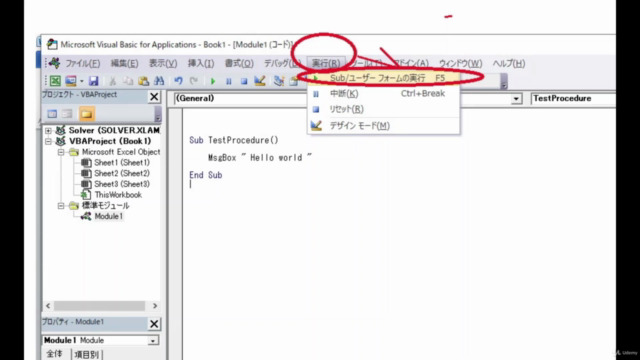Click the Reset (stop) toolbar icon
640x360 pixels.
244,81
